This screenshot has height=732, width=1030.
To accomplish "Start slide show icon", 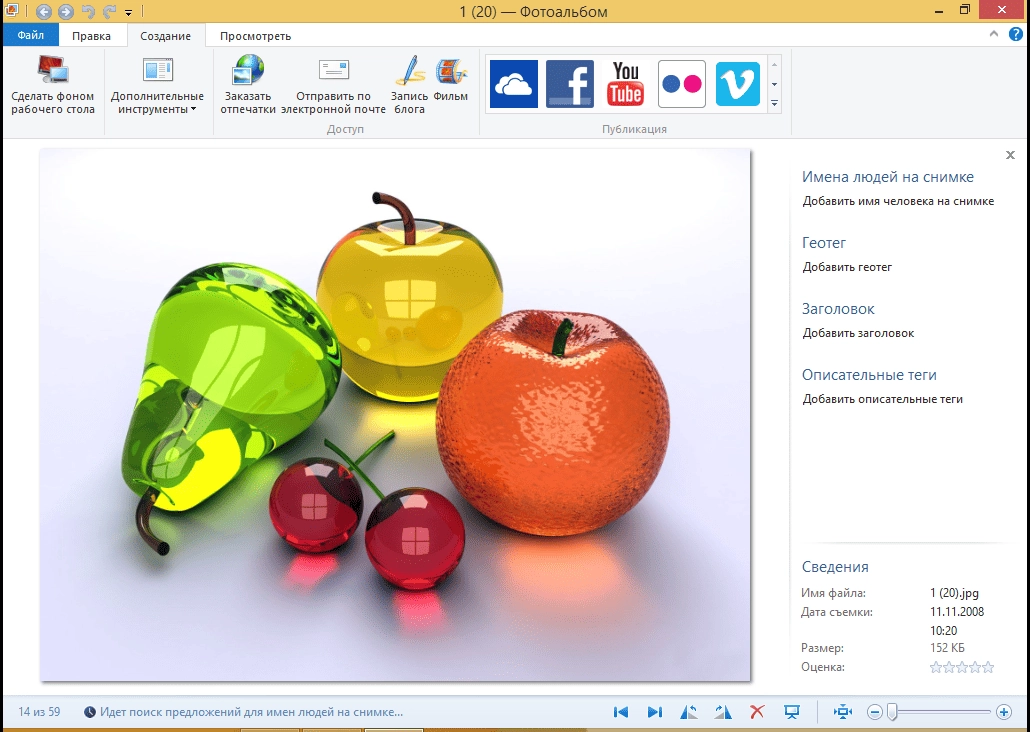I will point(792,712).
